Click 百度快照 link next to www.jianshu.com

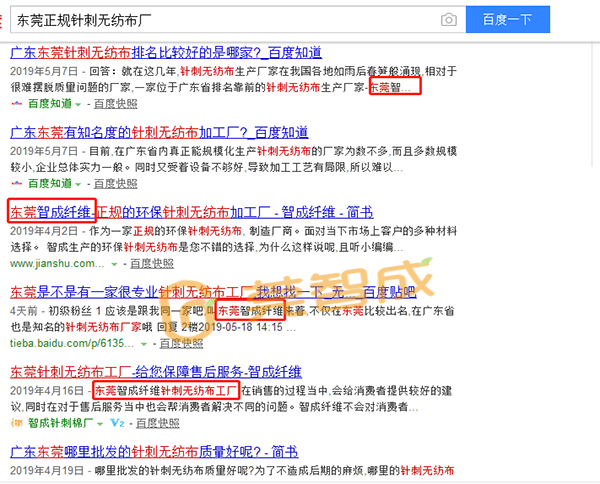click(152, 264)
